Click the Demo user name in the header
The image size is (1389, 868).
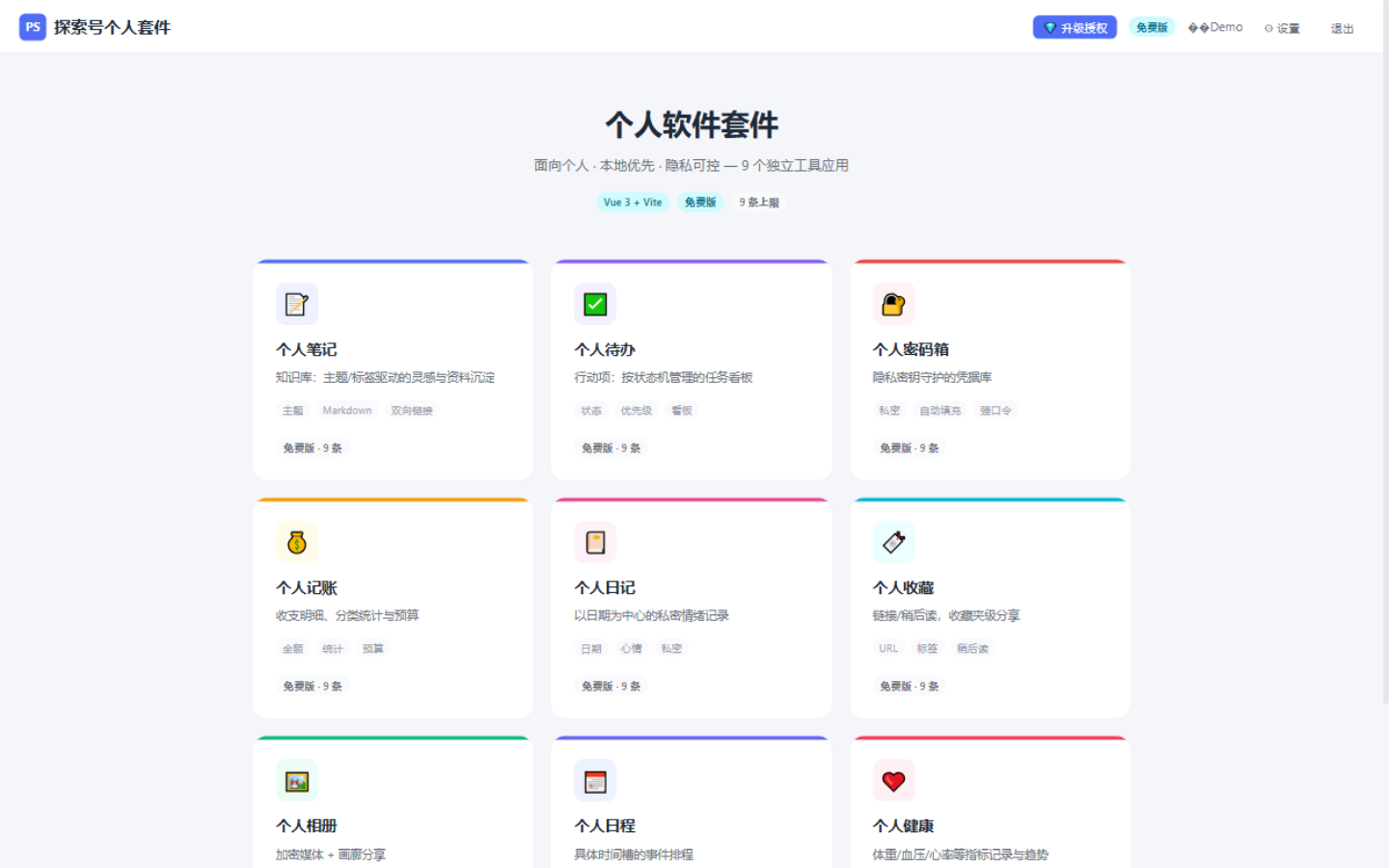click(x=1215, y=27)
